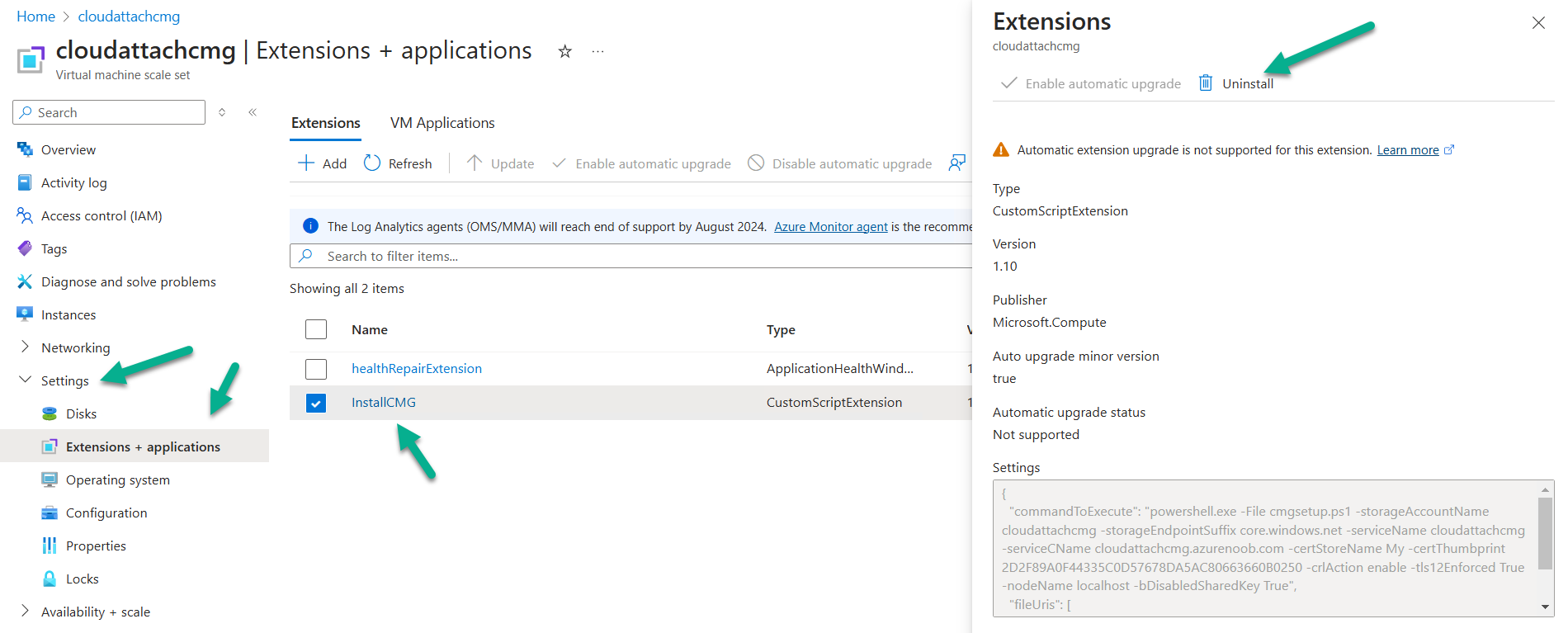Sort by the Name column header
The height and width of the screenshot is (633, 1568).
click(x=370, y=329)
